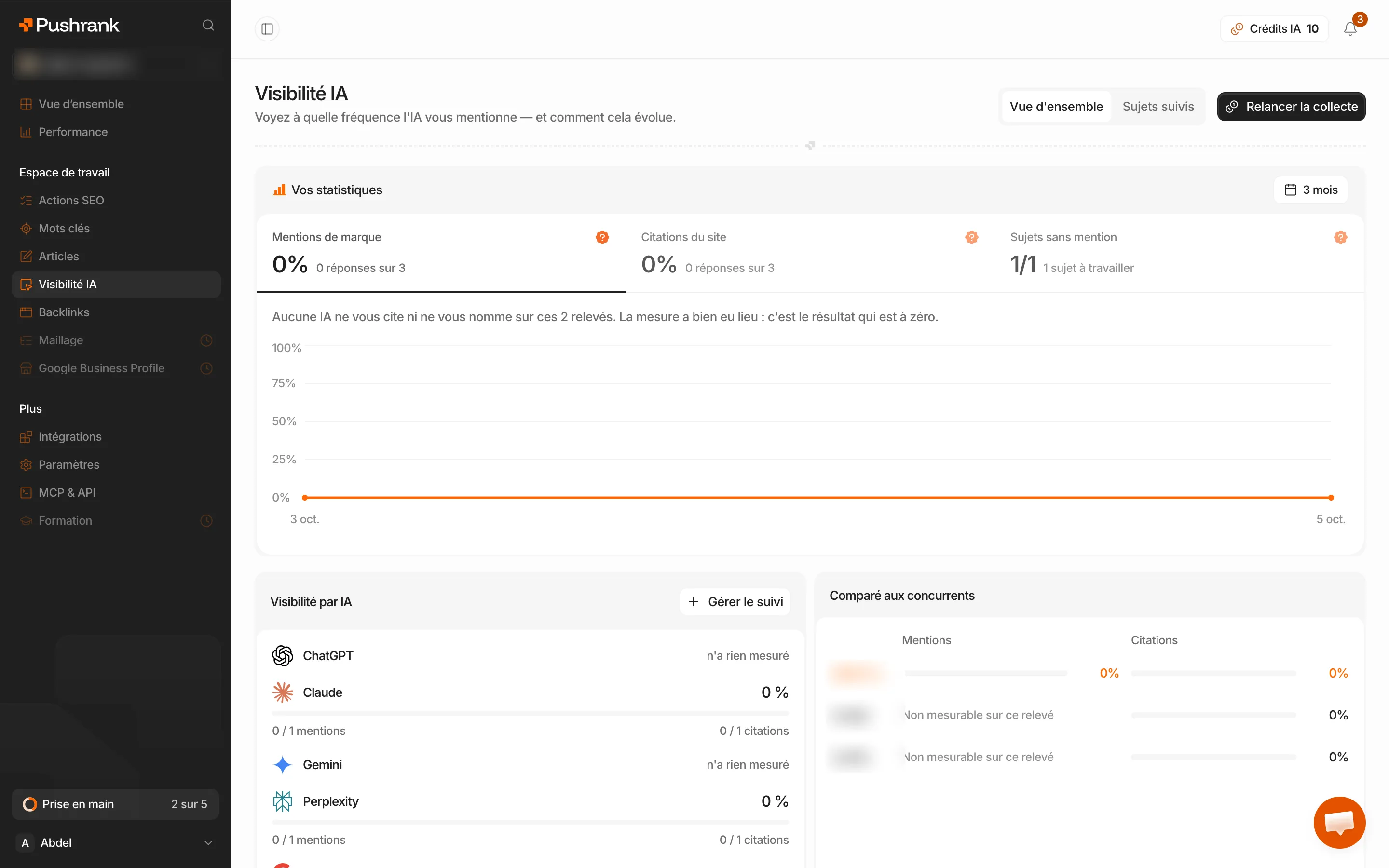Open Paramètres settings
This screenshot has height=868, width=1389.
[x=116, y=465]
